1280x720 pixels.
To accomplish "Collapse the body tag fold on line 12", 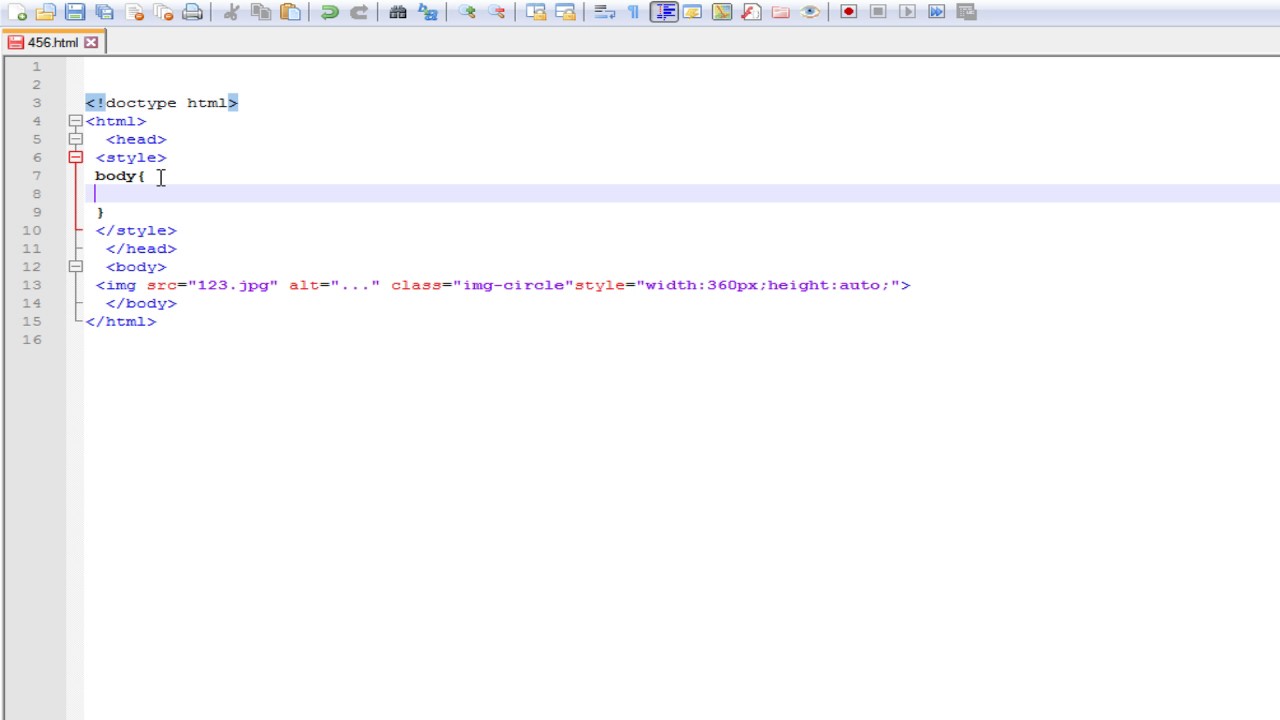I will pos(75,267).
